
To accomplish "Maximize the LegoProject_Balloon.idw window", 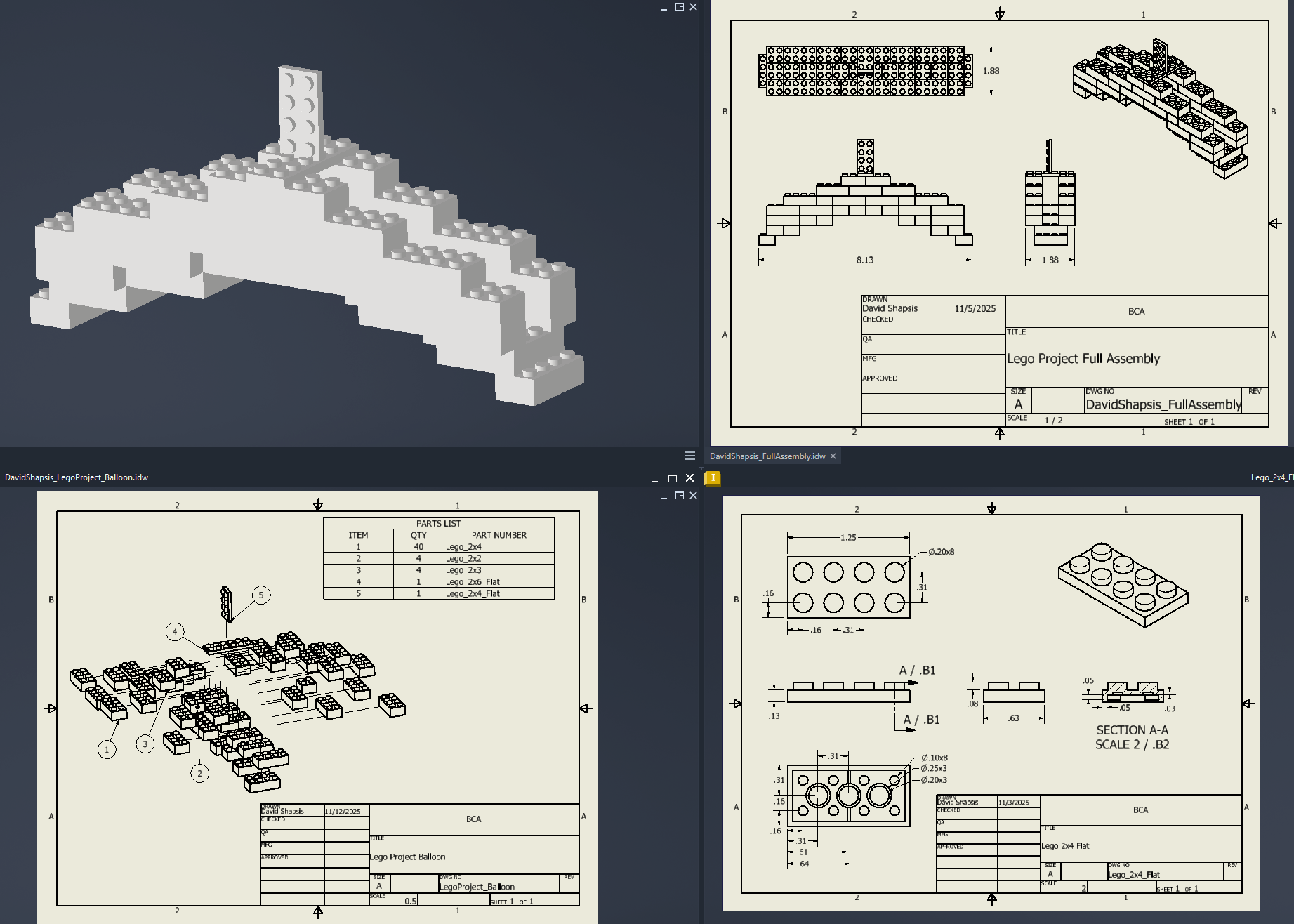I will click(672, 477).
